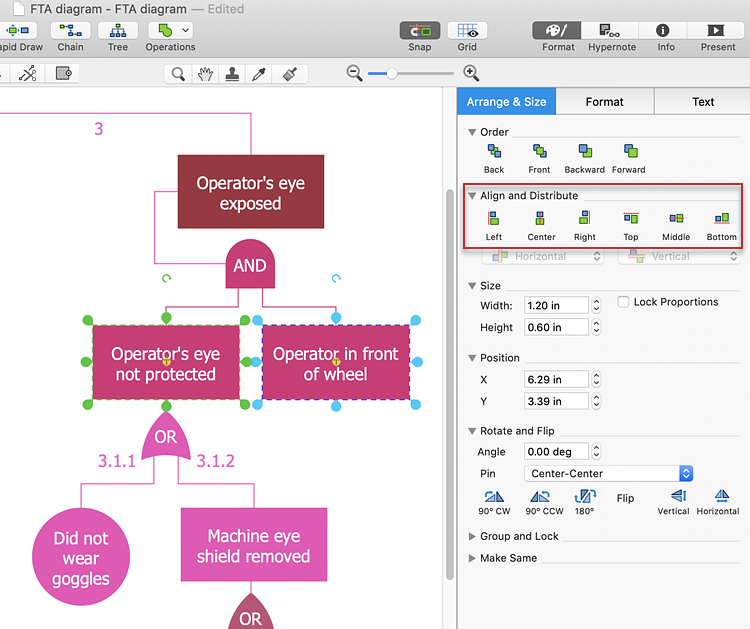Select the hand pan tool

coord(205,73)
